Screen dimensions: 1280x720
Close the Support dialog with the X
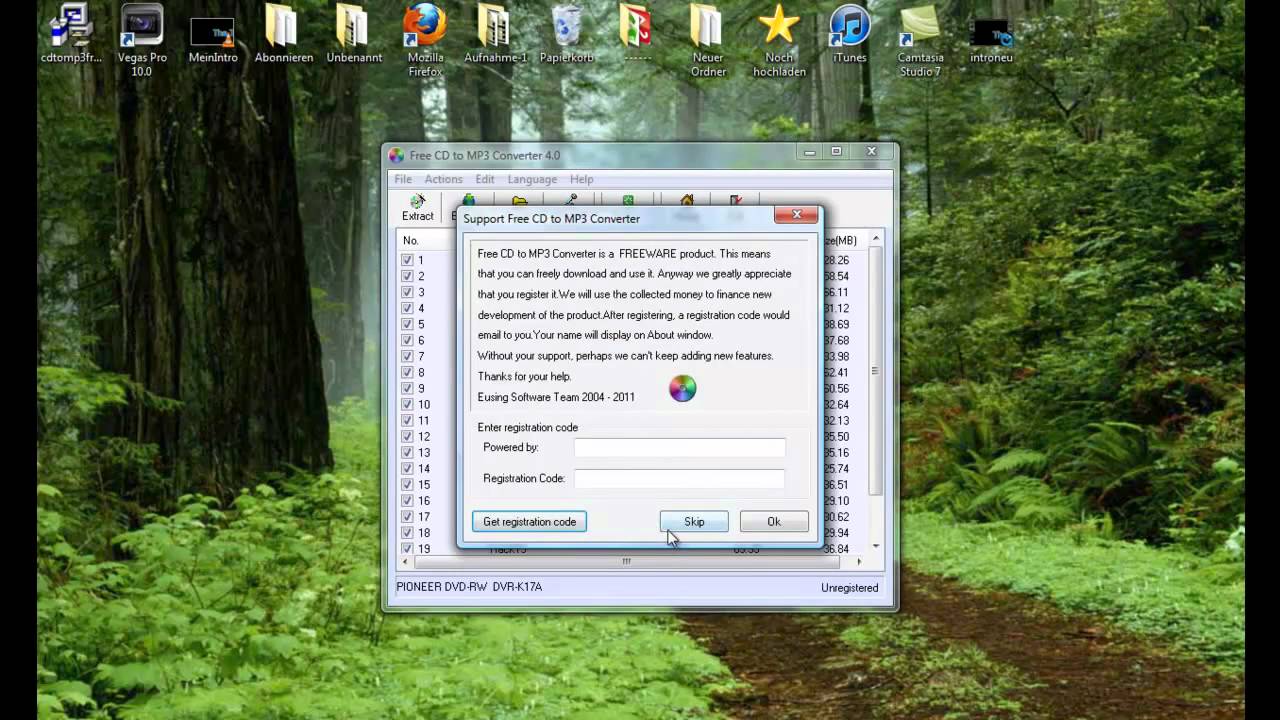point(797,214)
